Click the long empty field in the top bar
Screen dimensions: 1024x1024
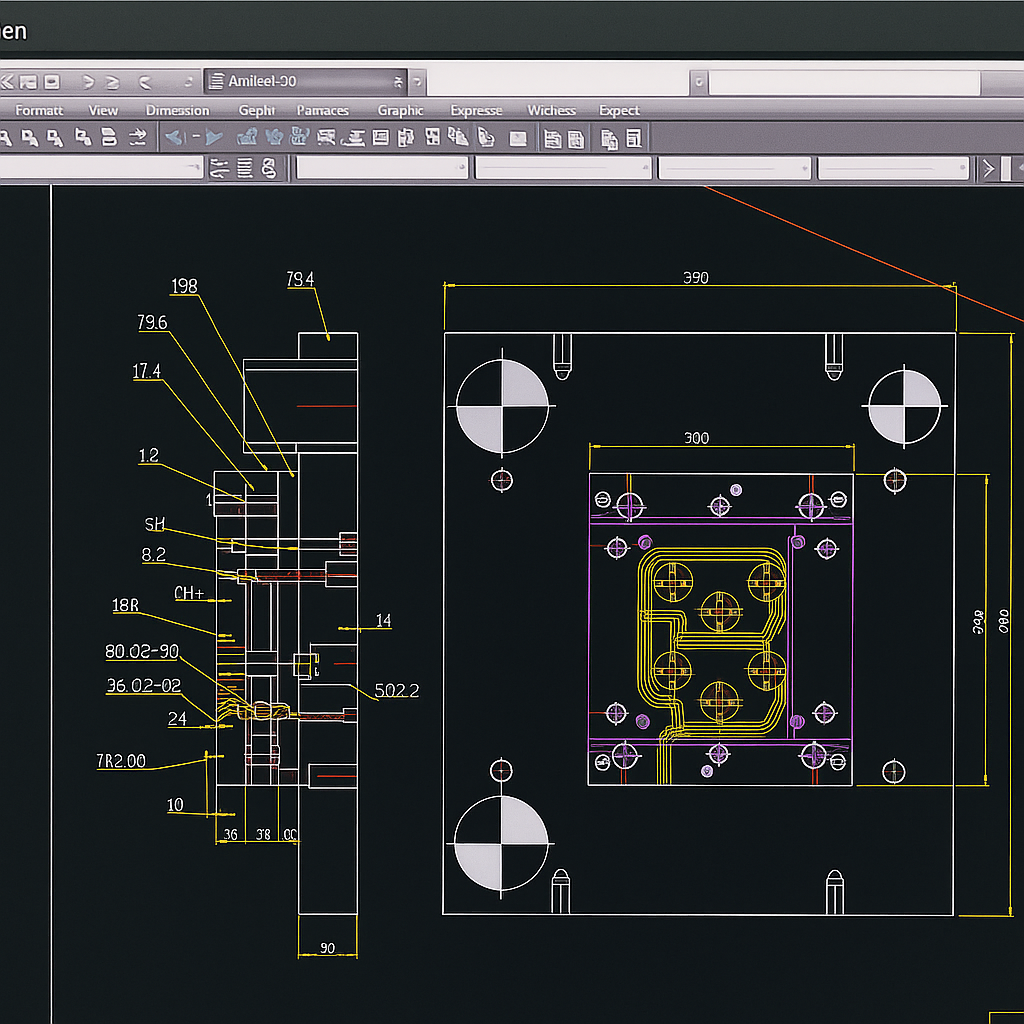(844, 83)
